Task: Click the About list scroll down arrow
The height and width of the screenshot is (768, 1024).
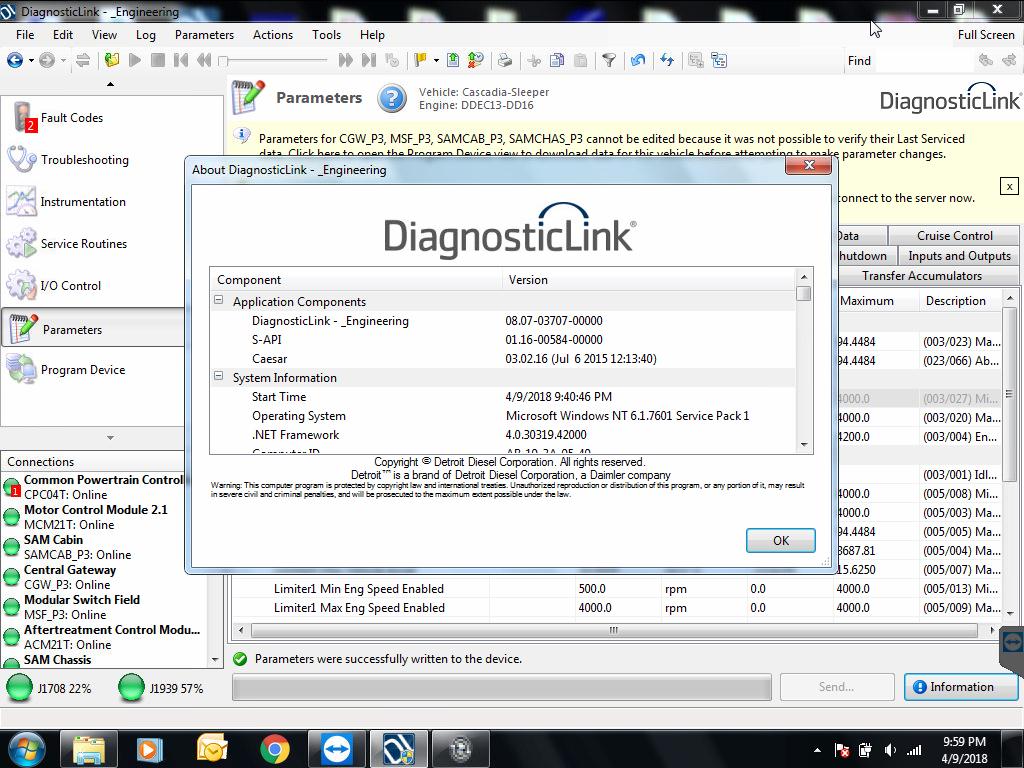Action: click(x=804, y=445)
